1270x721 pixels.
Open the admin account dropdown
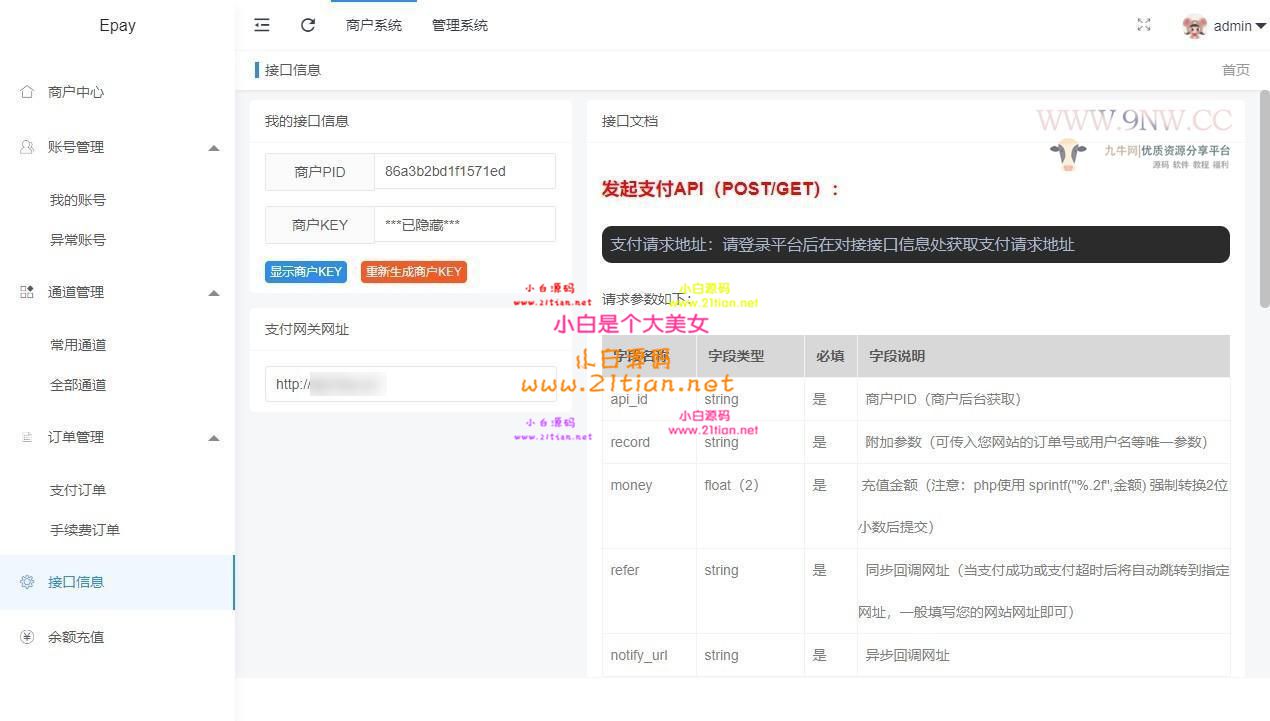coord(1240,27)
